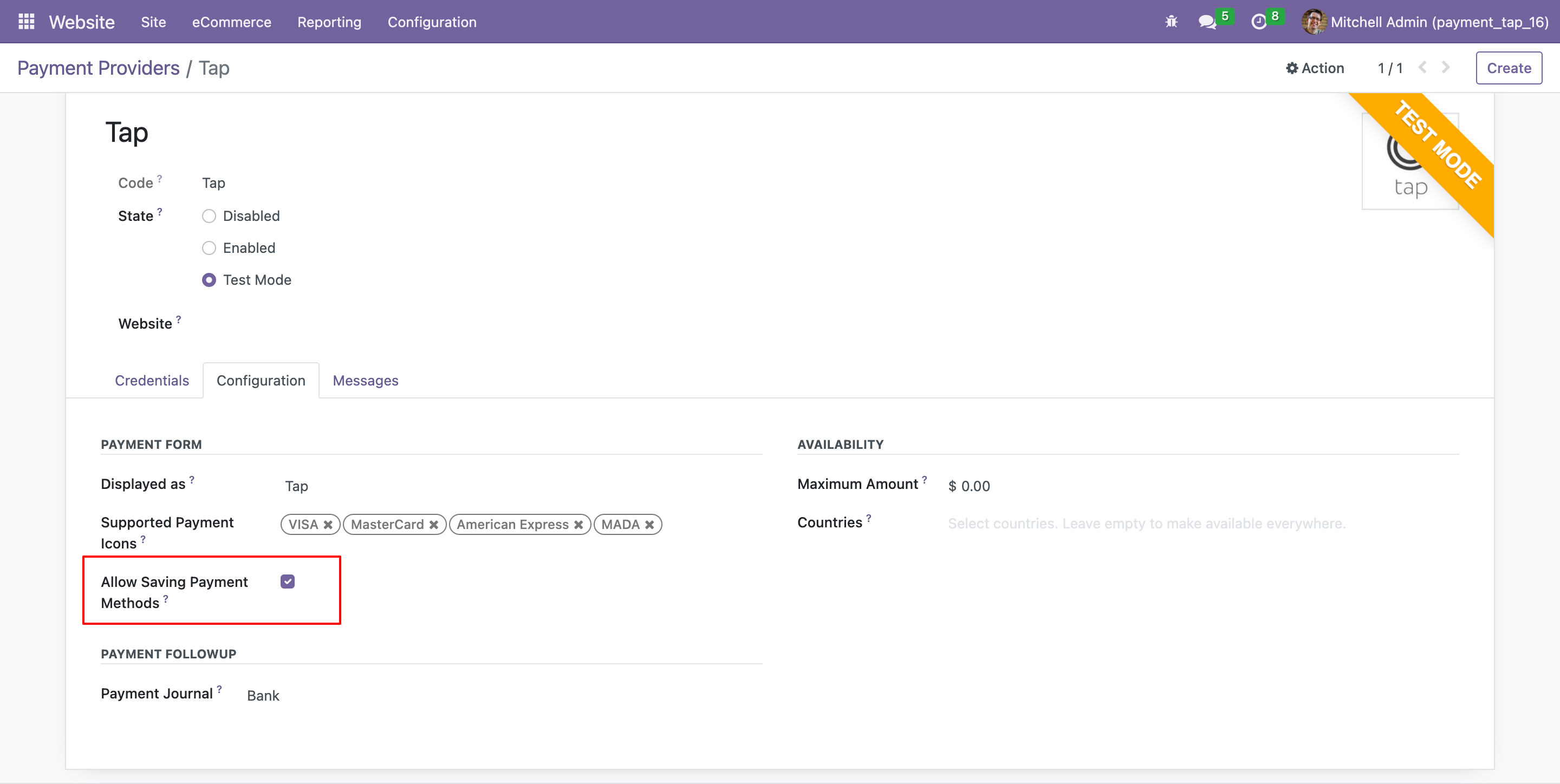Image resolution: width=1560 pixels, height=784 pixels.
Task: Open the Site menu
Action: click(x=153, y=22)
